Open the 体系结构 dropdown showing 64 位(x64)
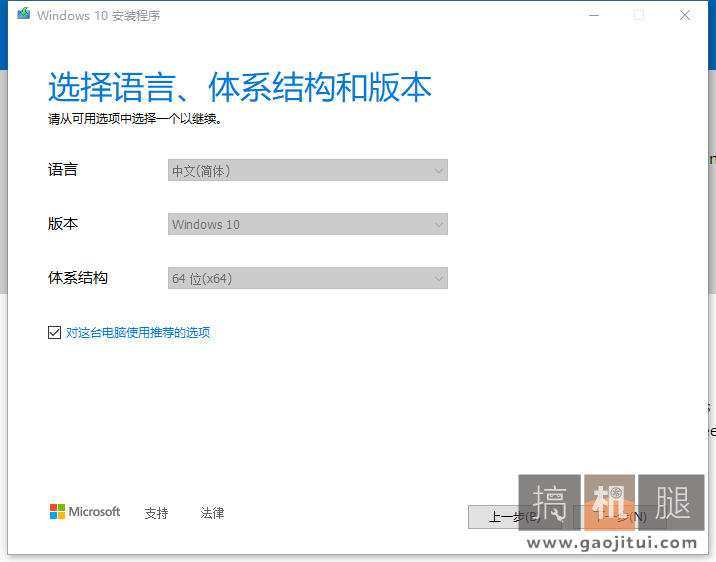The height and width of the screenshot is (562, 716). click(308, 278)
